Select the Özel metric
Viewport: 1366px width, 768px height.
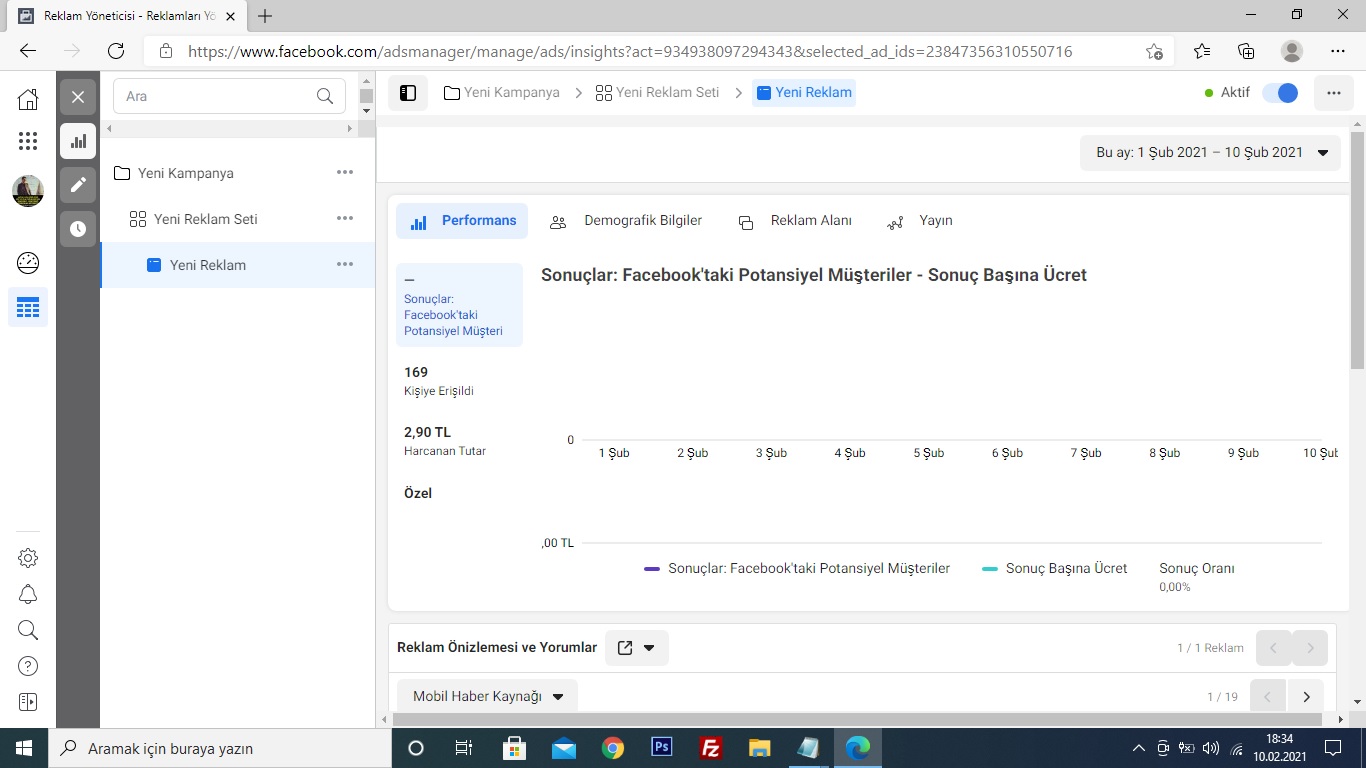(x=418, y=493)
